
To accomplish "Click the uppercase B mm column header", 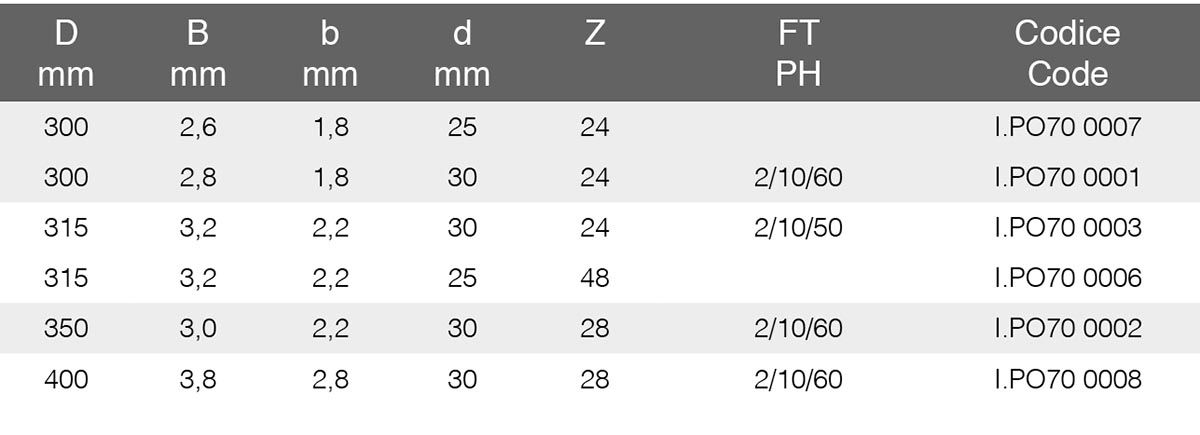I will [198, 53].
